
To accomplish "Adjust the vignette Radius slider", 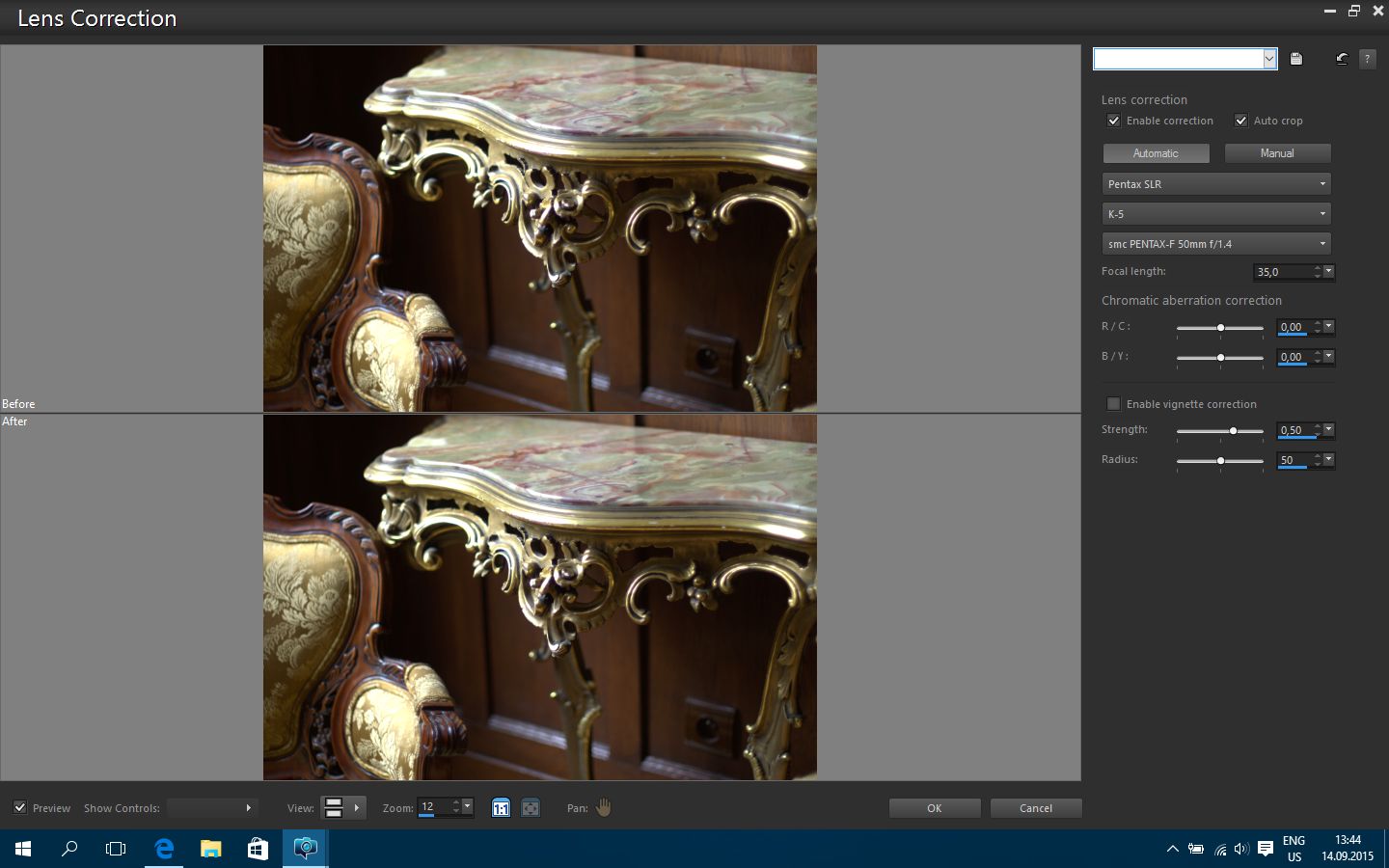I will (x=1220, y=461).
